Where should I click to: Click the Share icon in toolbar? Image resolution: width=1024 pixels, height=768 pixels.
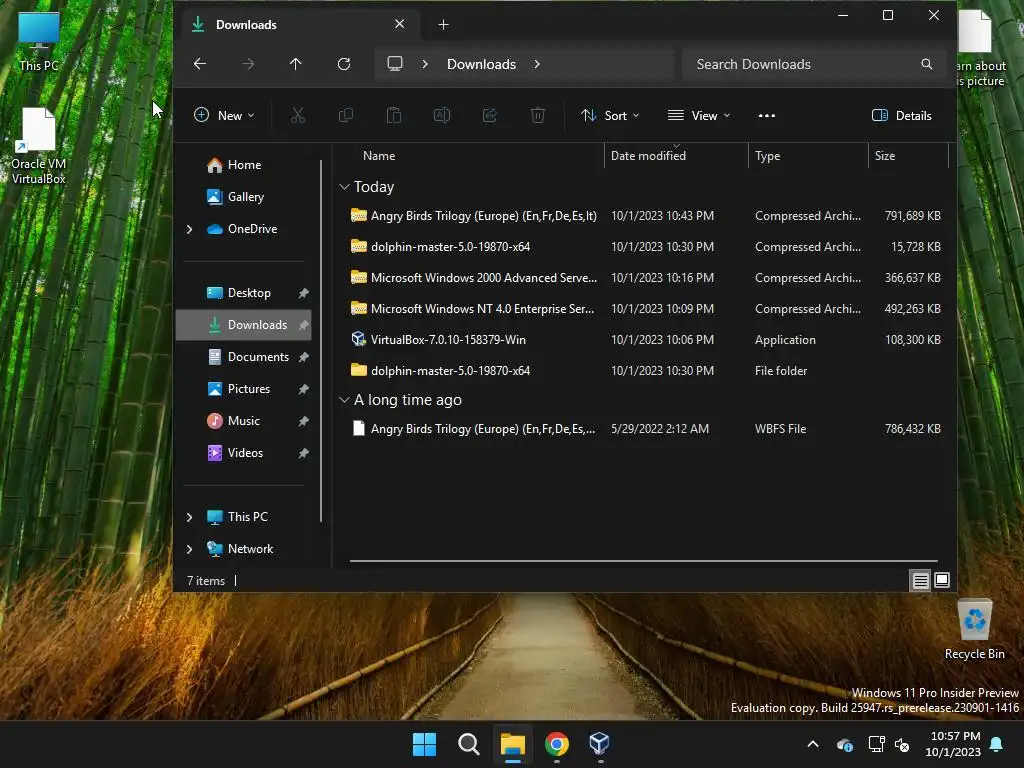[x=490, y=116]
